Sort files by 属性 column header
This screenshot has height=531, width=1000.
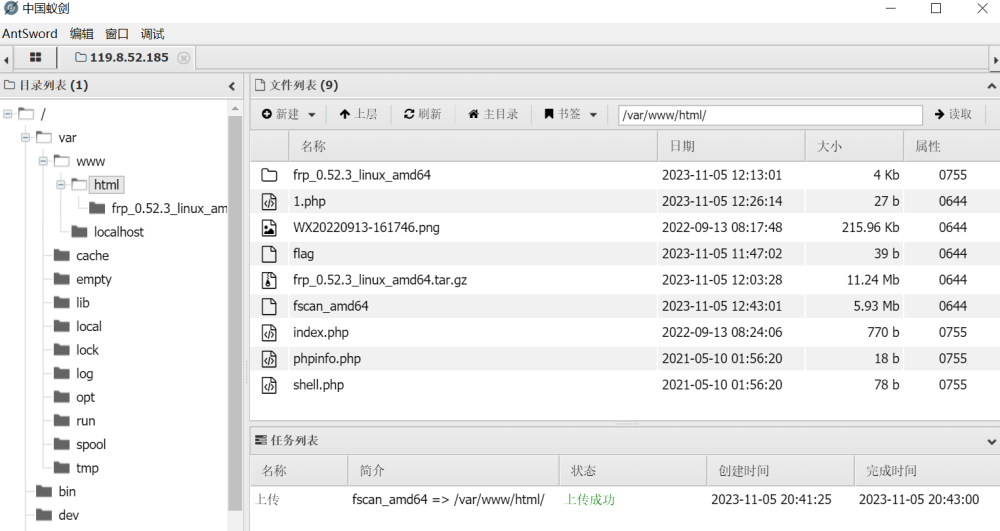coord(952,147)
